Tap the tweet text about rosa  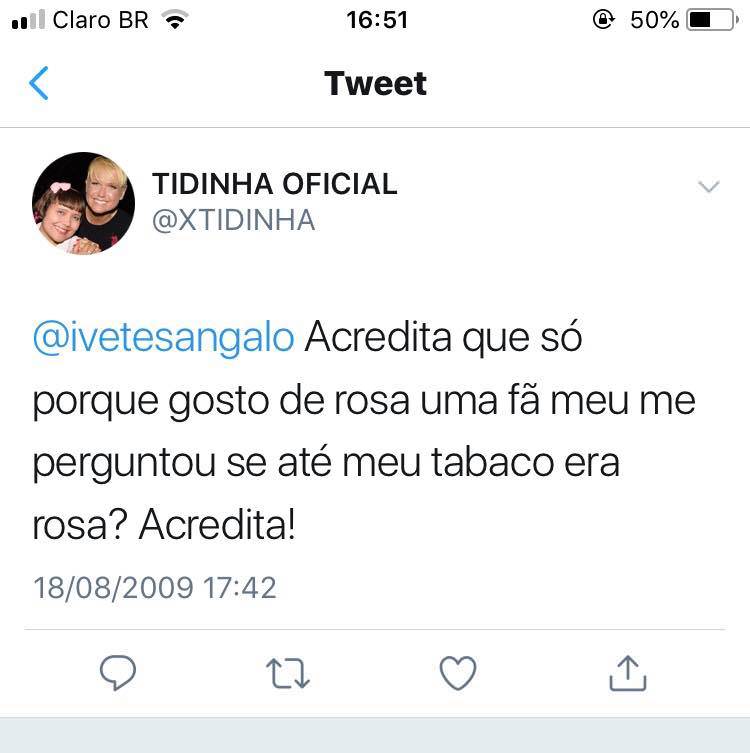364,432
